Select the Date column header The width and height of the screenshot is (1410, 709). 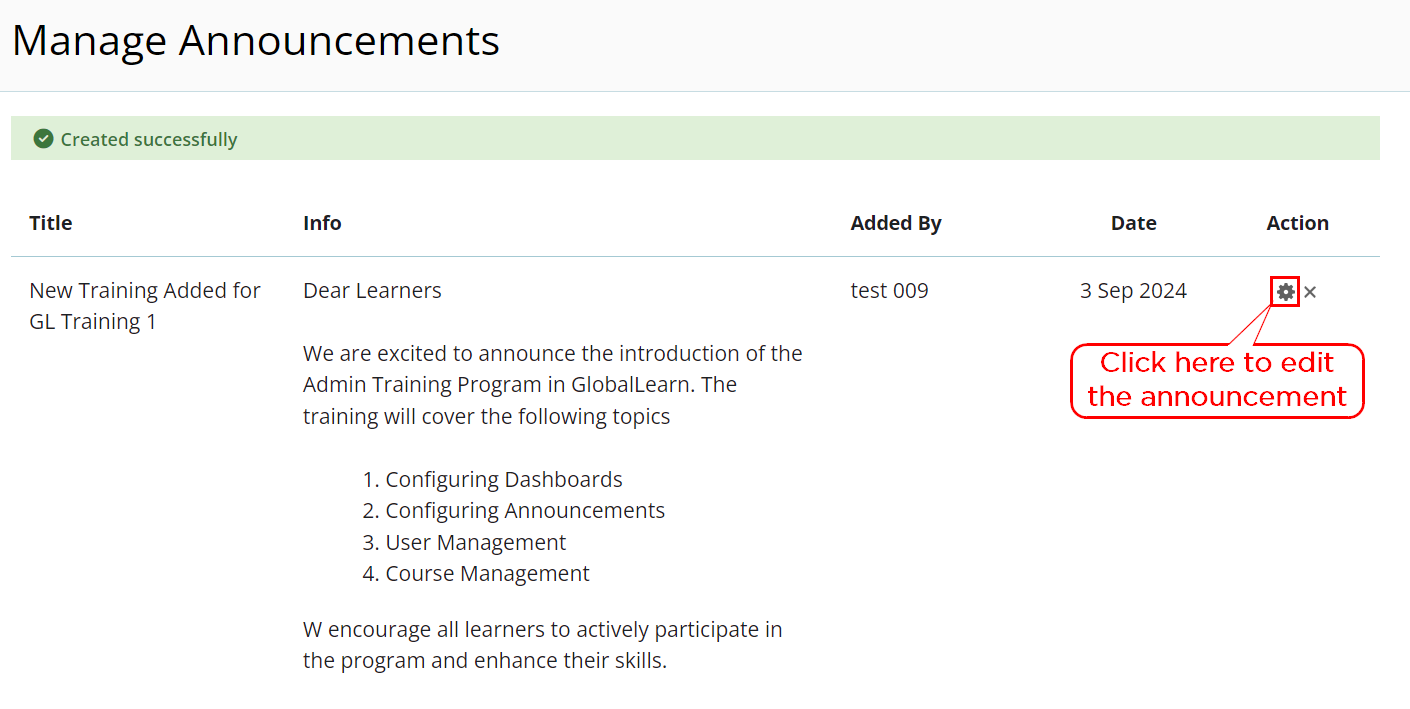click(x=1133, y=223)
